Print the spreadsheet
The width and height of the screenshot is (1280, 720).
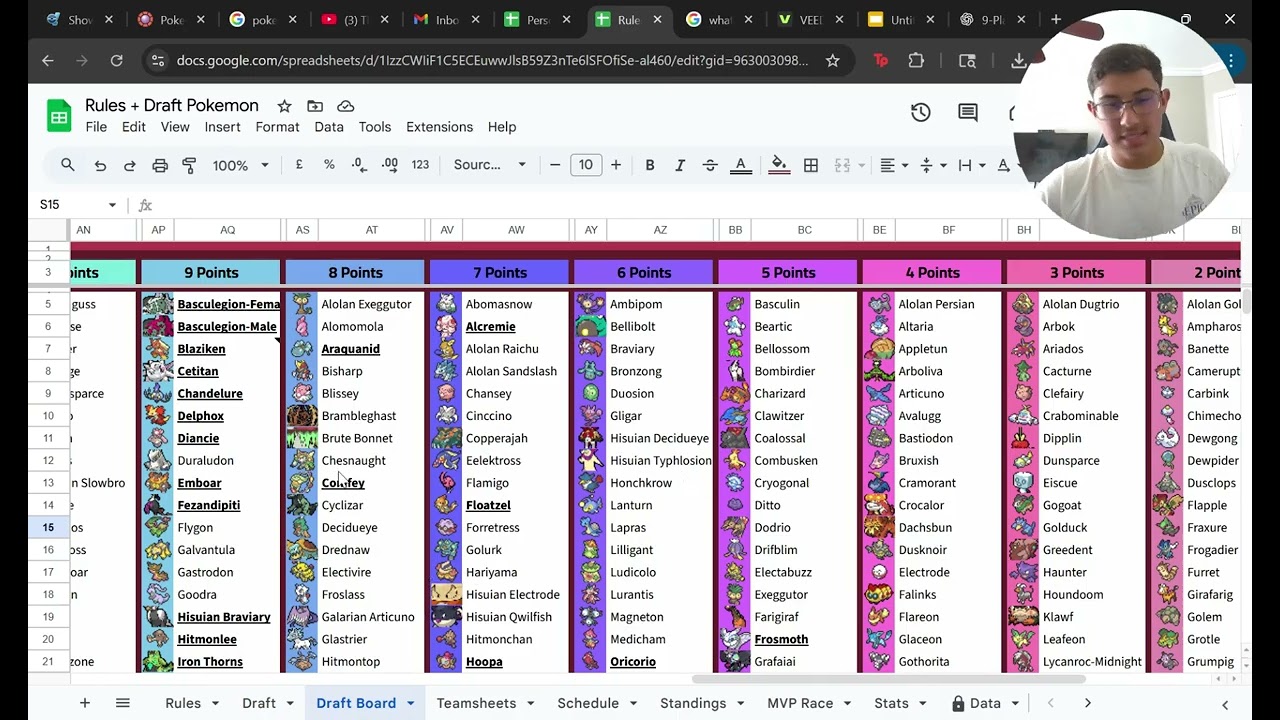pos(160,165)
